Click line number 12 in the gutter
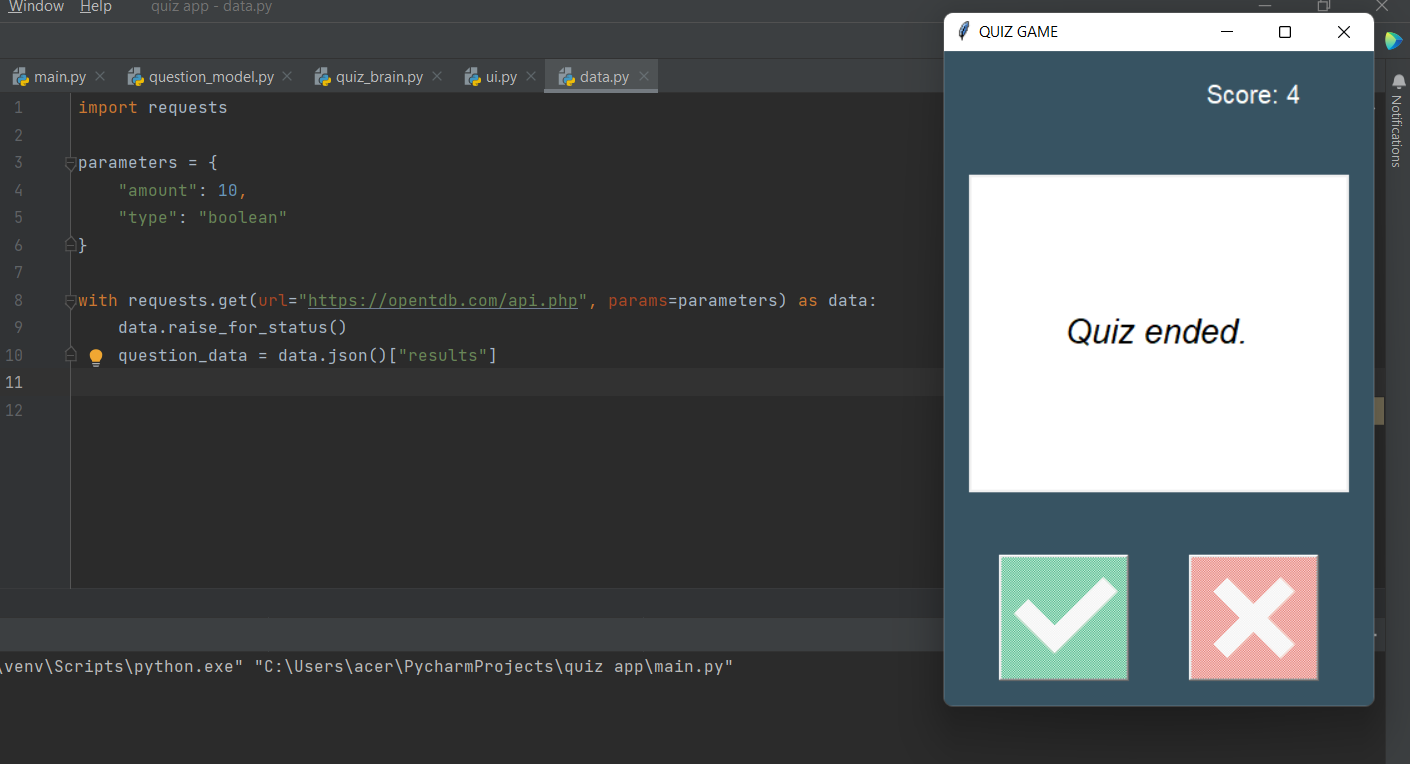Image resolution: width=1410 pixels, height=764 pixels. (14, 410)
